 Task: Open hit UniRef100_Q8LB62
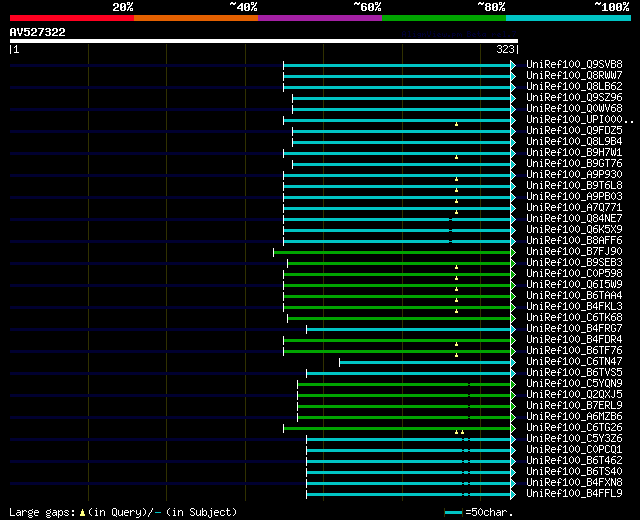tap(574, 87)
